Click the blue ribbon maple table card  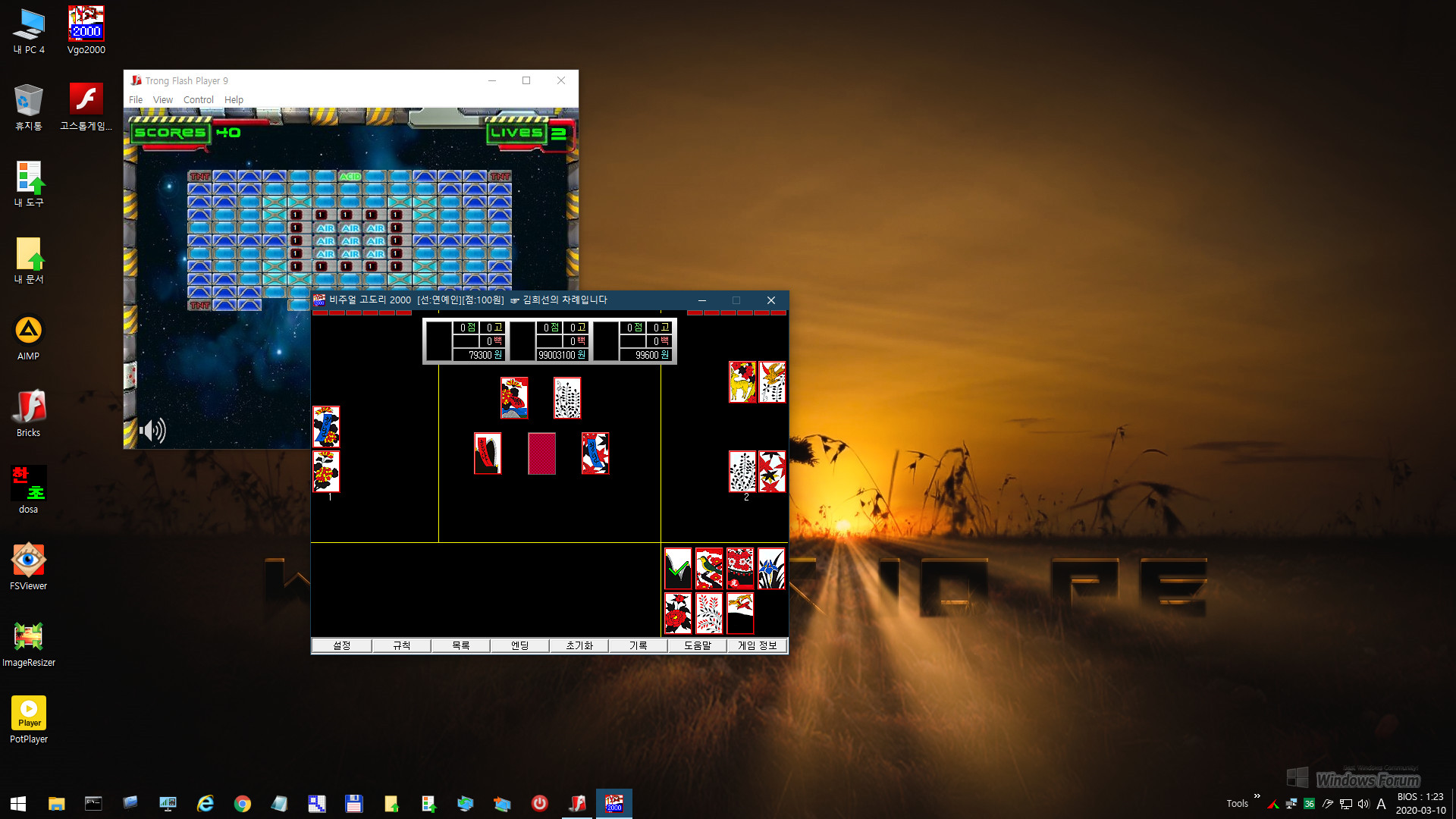point(595,453)
